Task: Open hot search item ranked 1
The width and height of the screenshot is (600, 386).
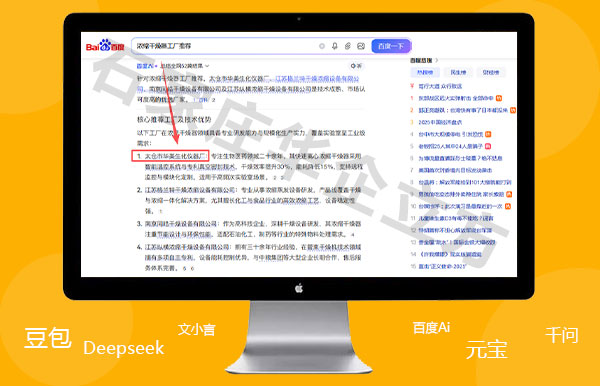Action: point(456,98)
